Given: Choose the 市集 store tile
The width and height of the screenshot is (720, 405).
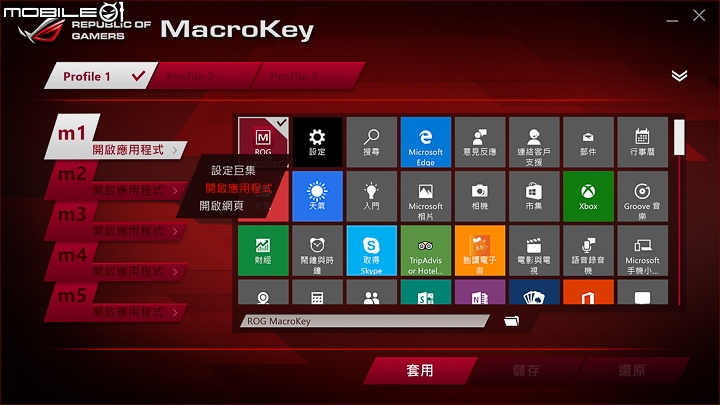Looking at the screenshot, I should (x=534, y=196).
